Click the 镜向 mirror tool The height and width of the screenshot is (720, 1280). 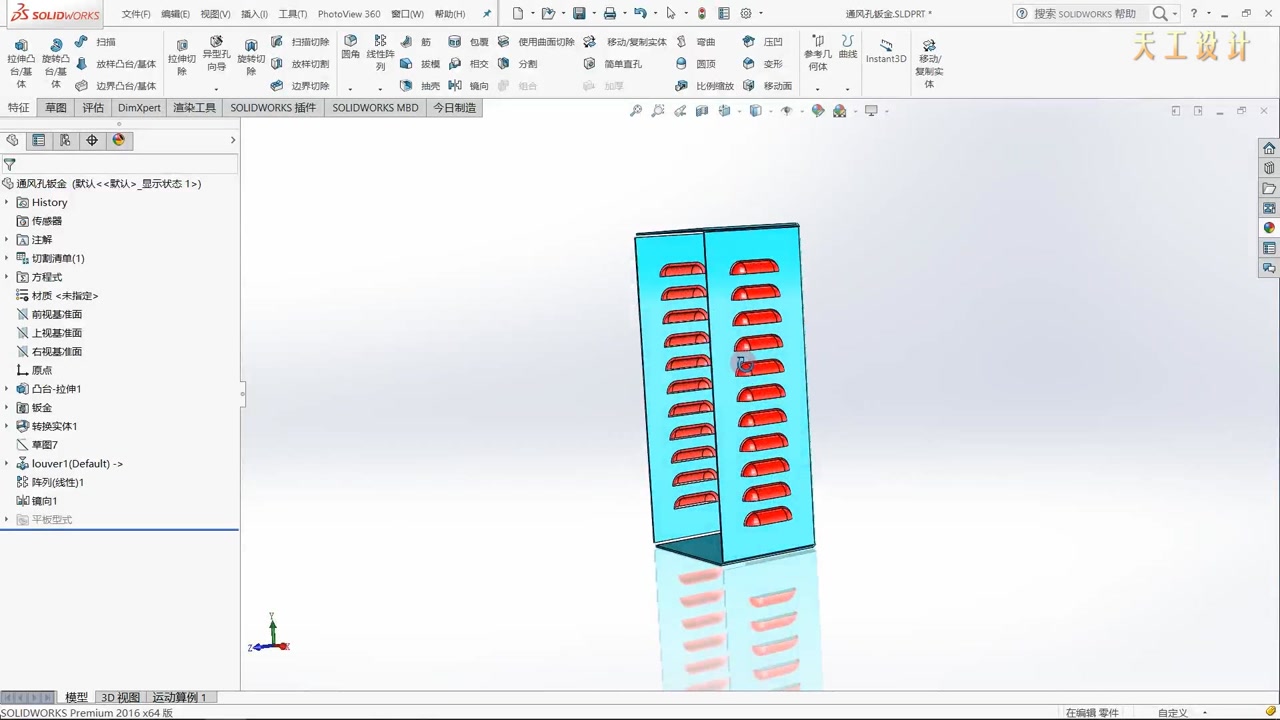(x=469, y=86)
